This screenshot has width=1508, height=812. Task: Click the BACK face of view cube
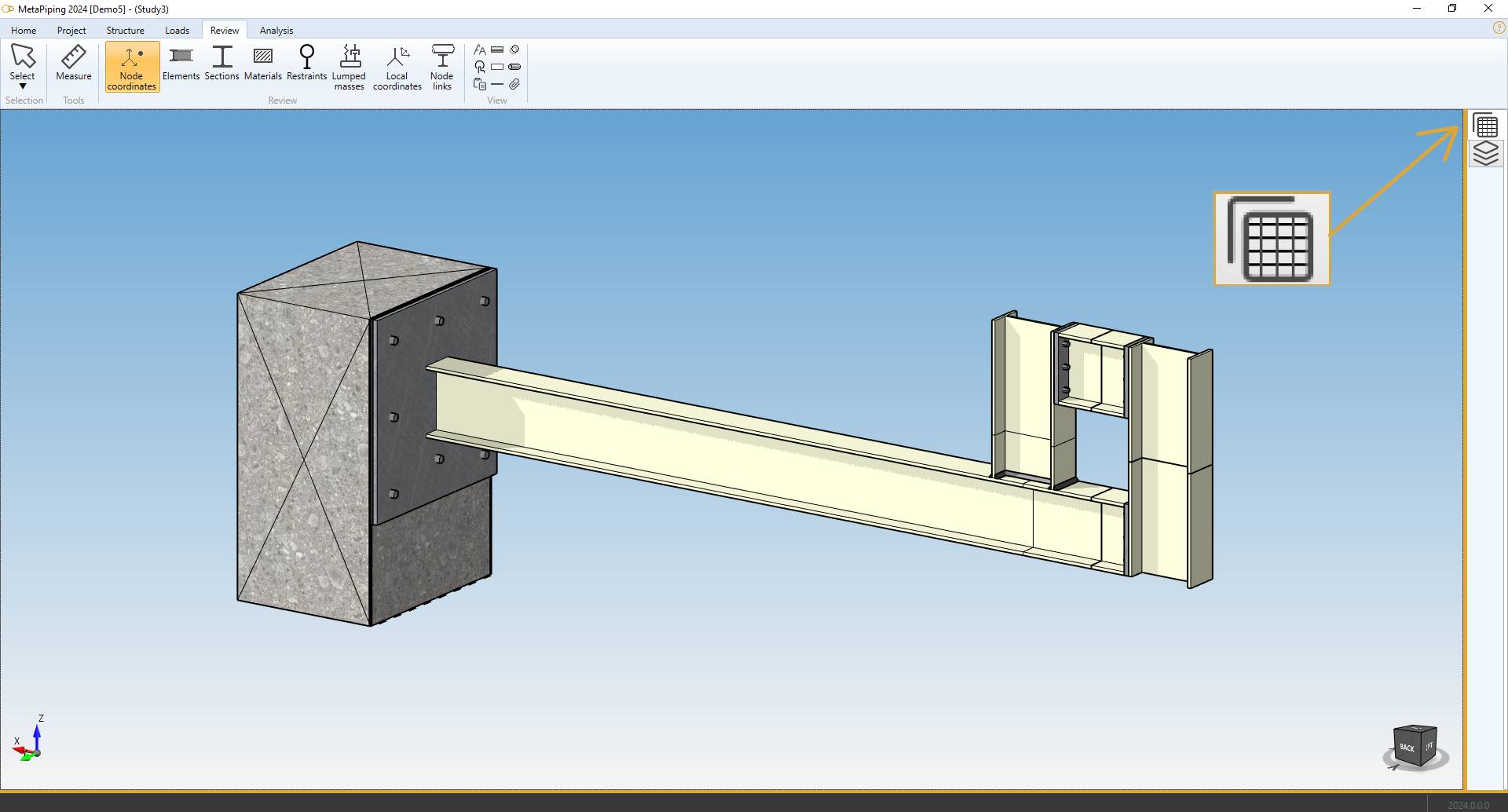coord(1407,748)
